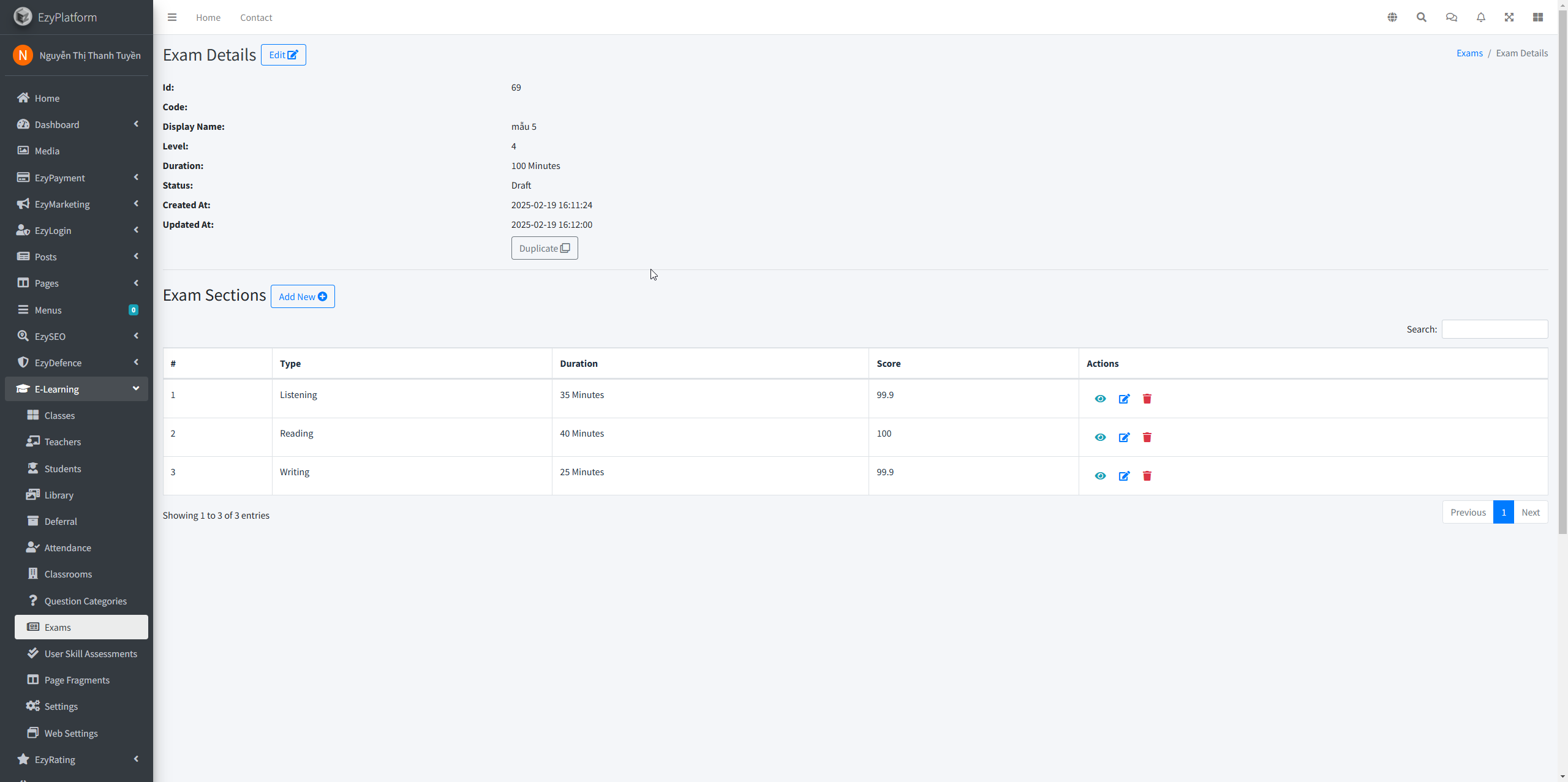The width and height of the screenshot is (1568, 782).
Task: Click the hamburger sidebar toggle icon
Action: pos(172,17)
